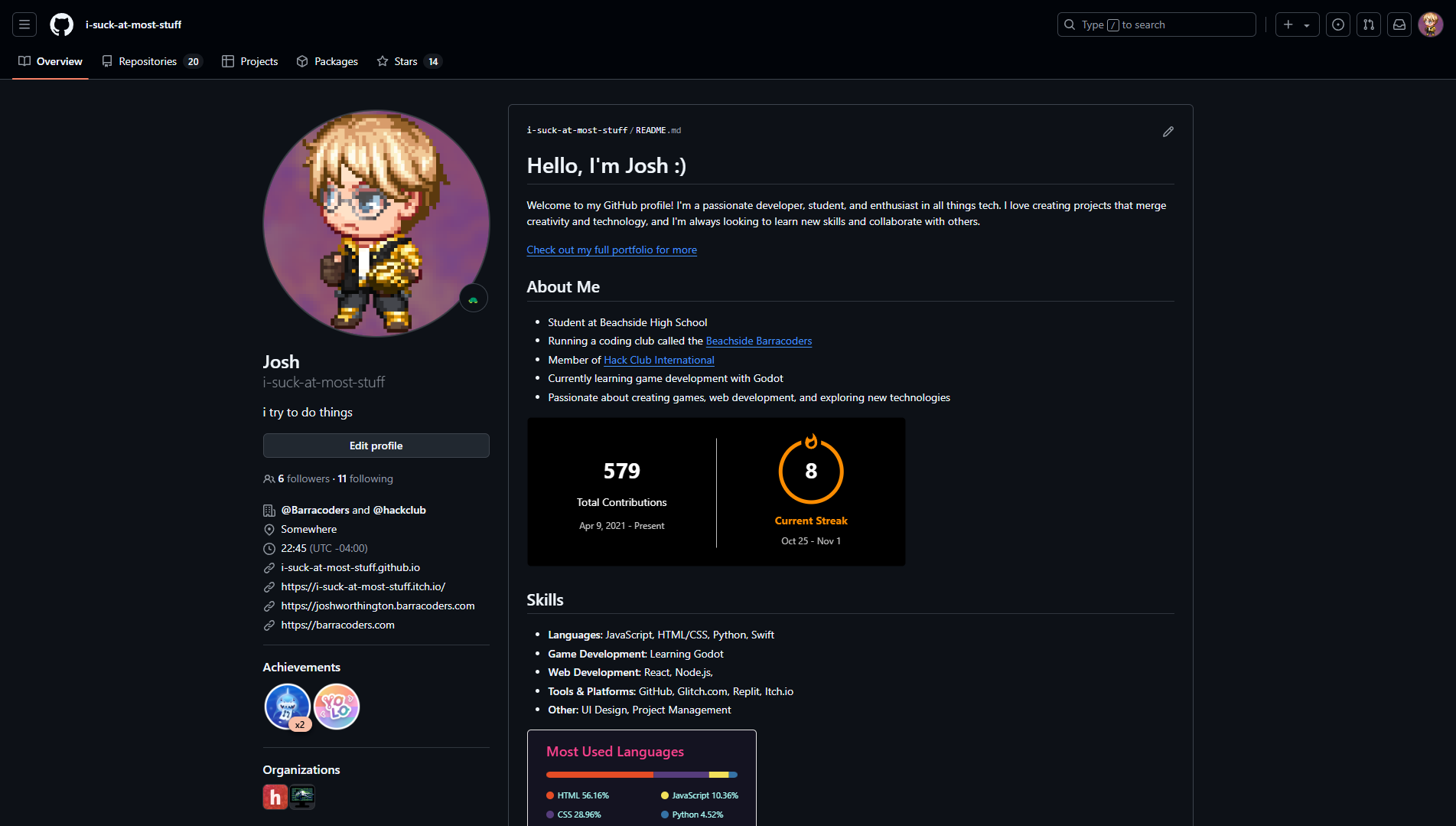Open 'Check out my full portfolio' link
The image size is (1456, 826).
[611, 250]
